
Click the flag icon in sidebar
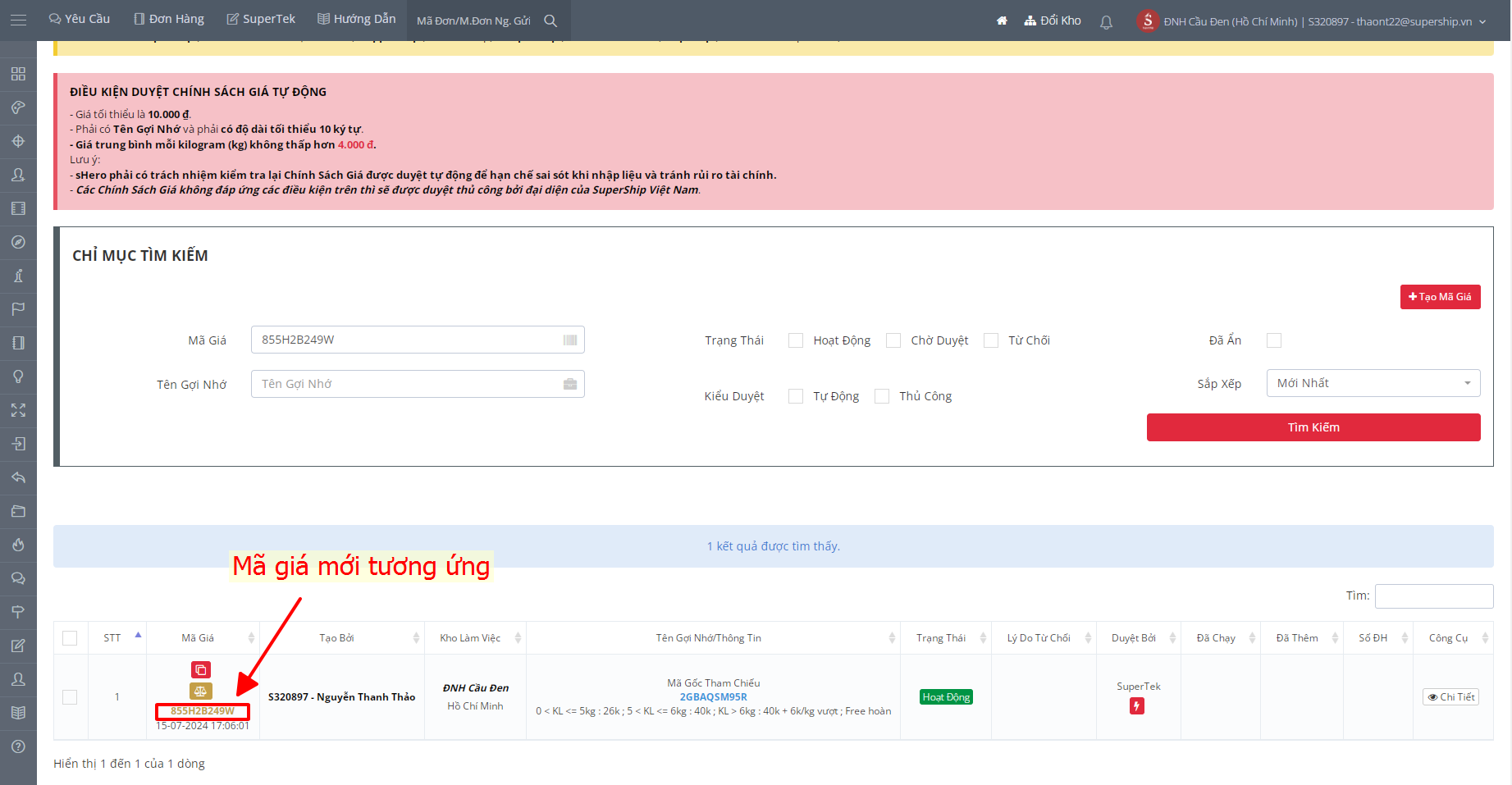point(18,309)
